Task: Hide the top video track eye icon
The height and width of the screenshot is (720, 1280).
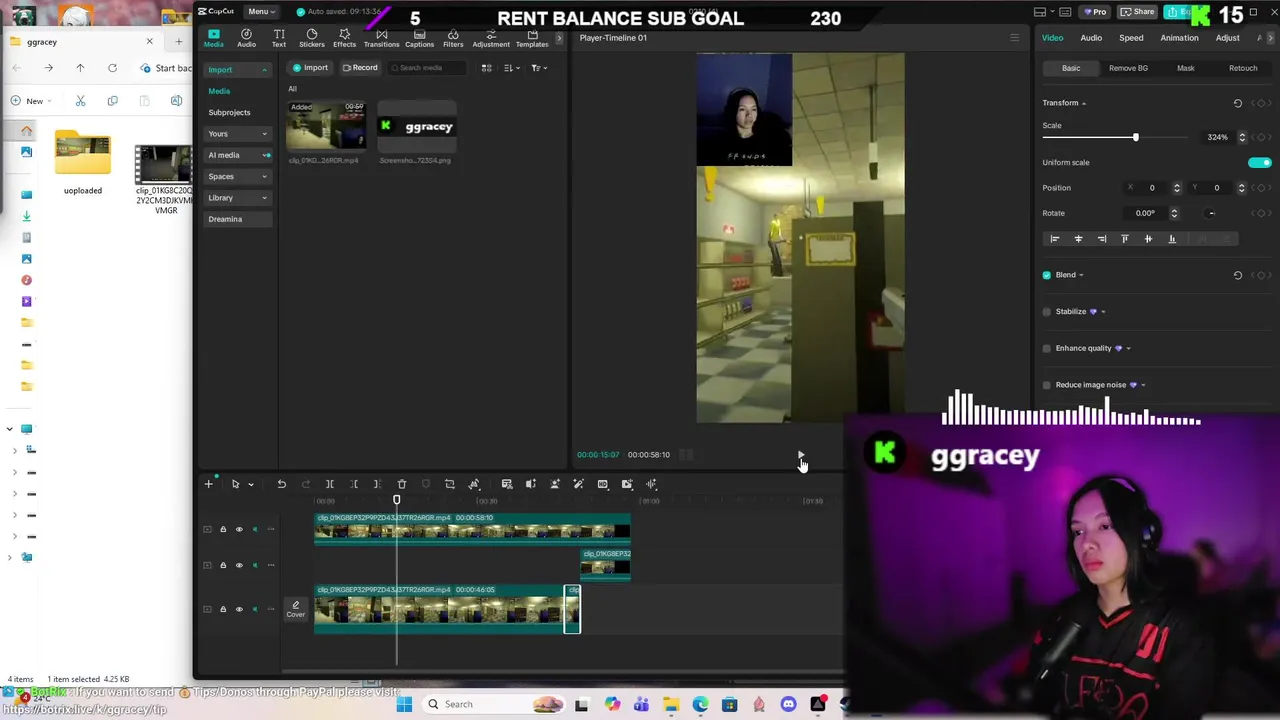Action: pos(239,529)
